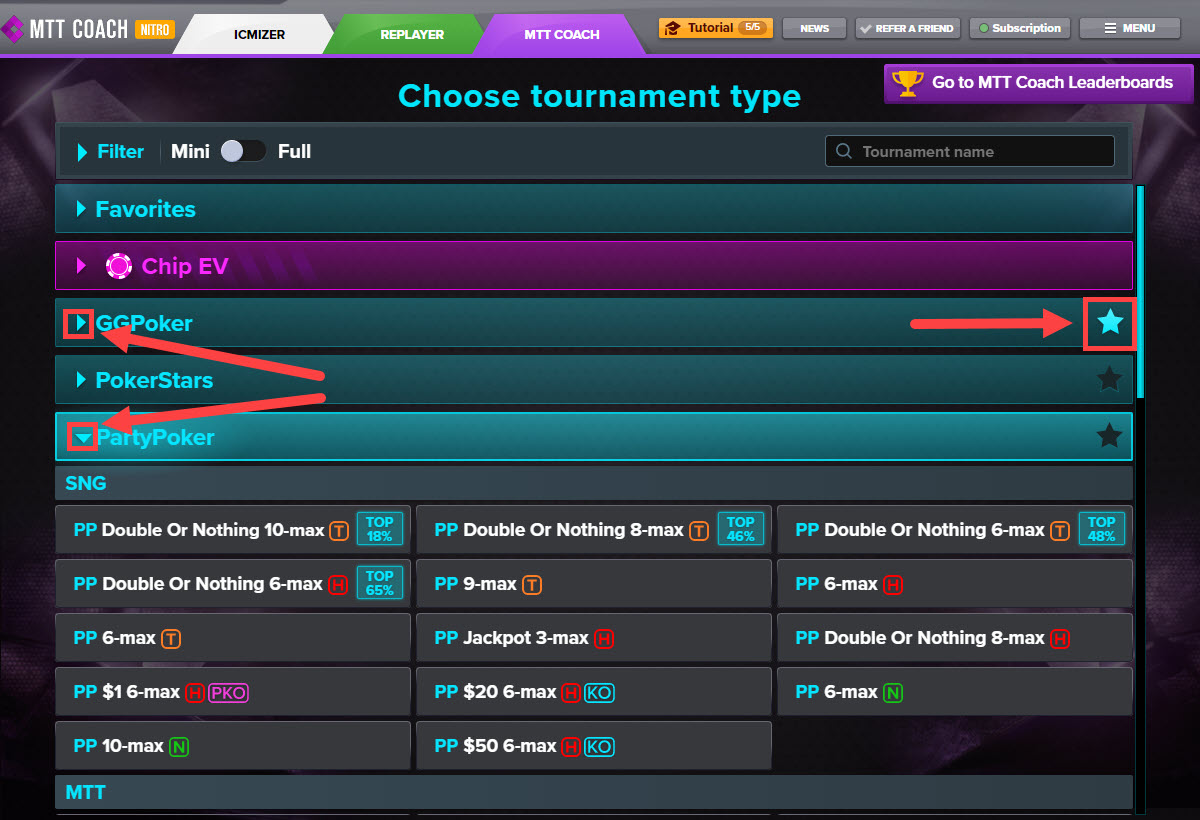The width and height of the screenshot is (1200, 820).
Task: Choose PP 10-max N tournament
Action: 233,745
